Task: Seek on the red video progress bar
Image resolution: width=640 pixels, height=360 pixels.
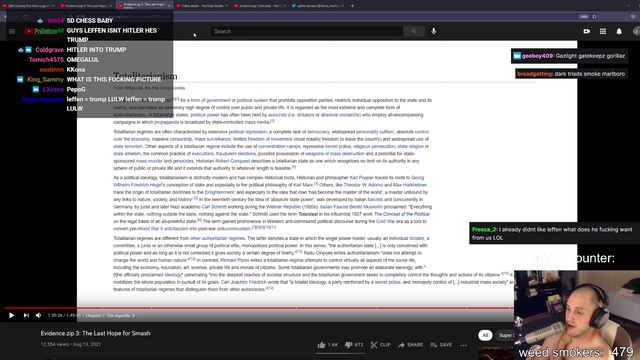Action: point(259,308)
